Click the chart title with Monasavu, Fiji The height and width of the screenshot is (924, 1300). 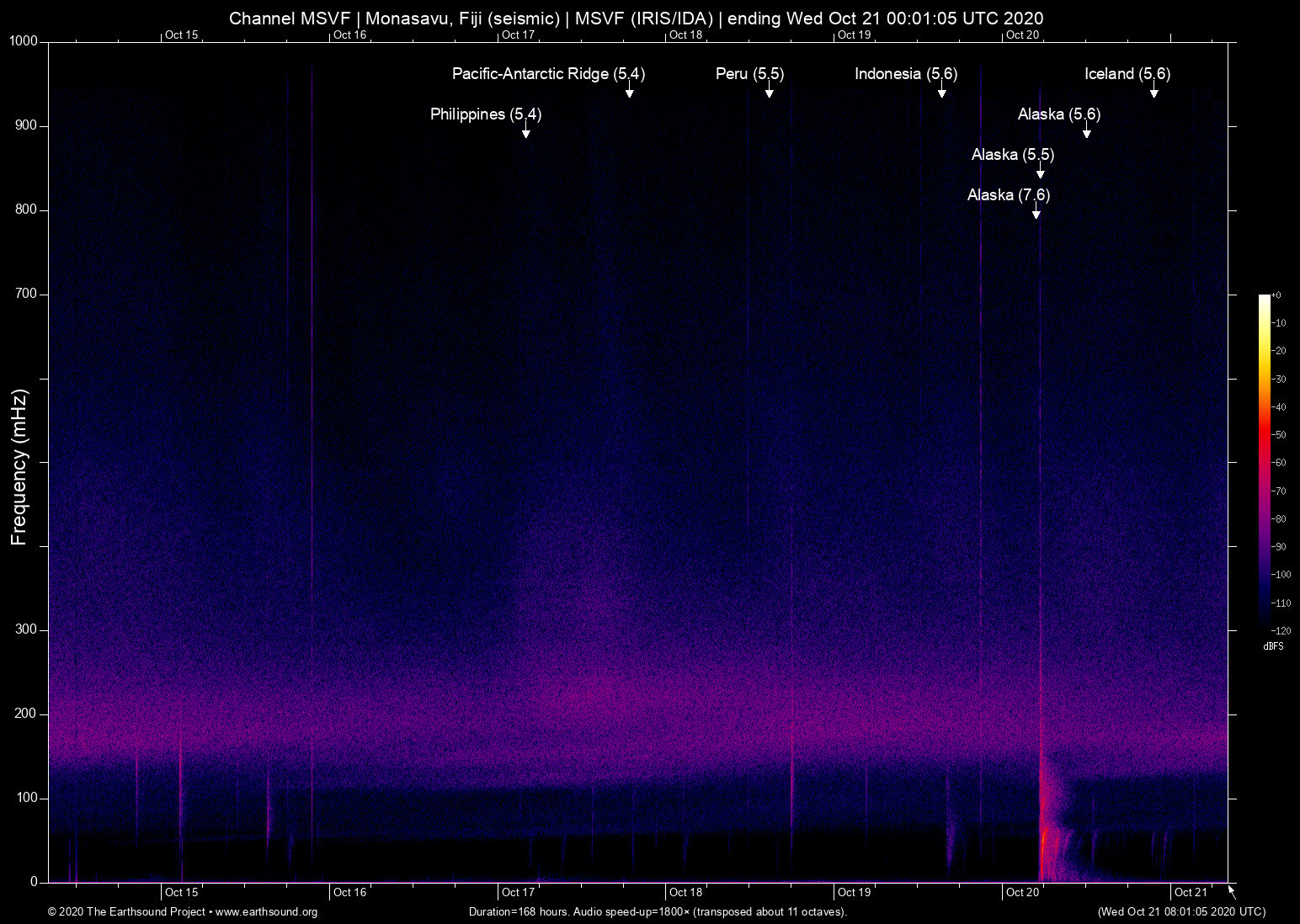636,19
